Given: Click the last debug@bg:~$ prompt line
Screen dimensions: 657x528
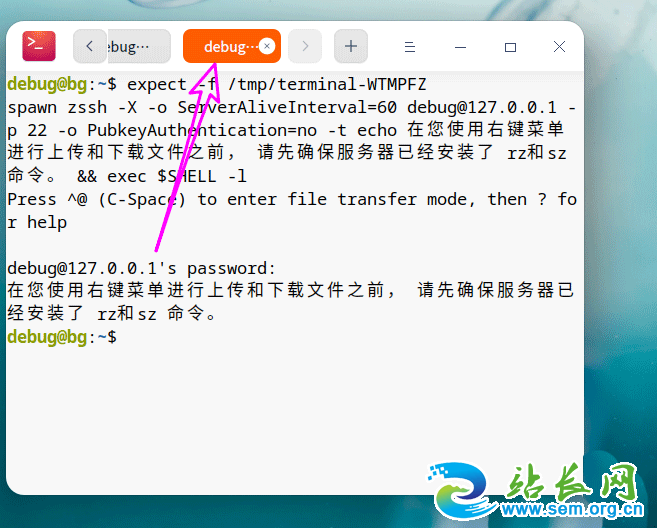Looking at the screenshot, I should coord(62,337).
